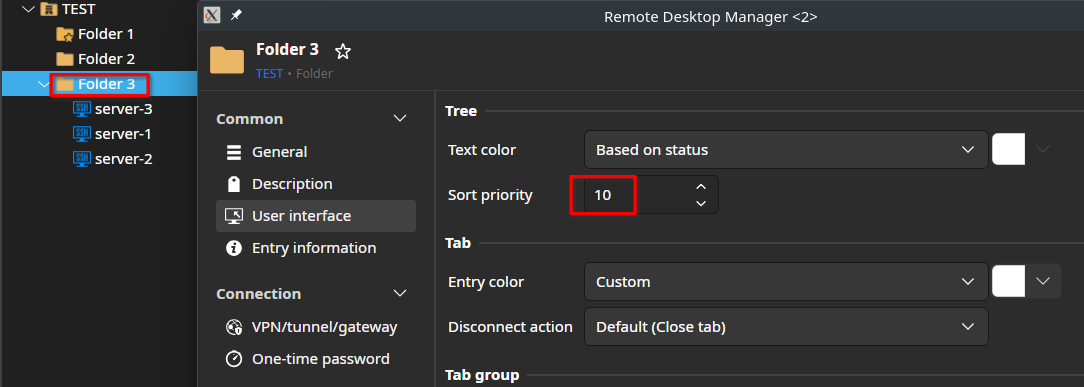The image size is (1084, 387).
Task: Click the Folder 2 folder icon
Action: pos(64,59)
